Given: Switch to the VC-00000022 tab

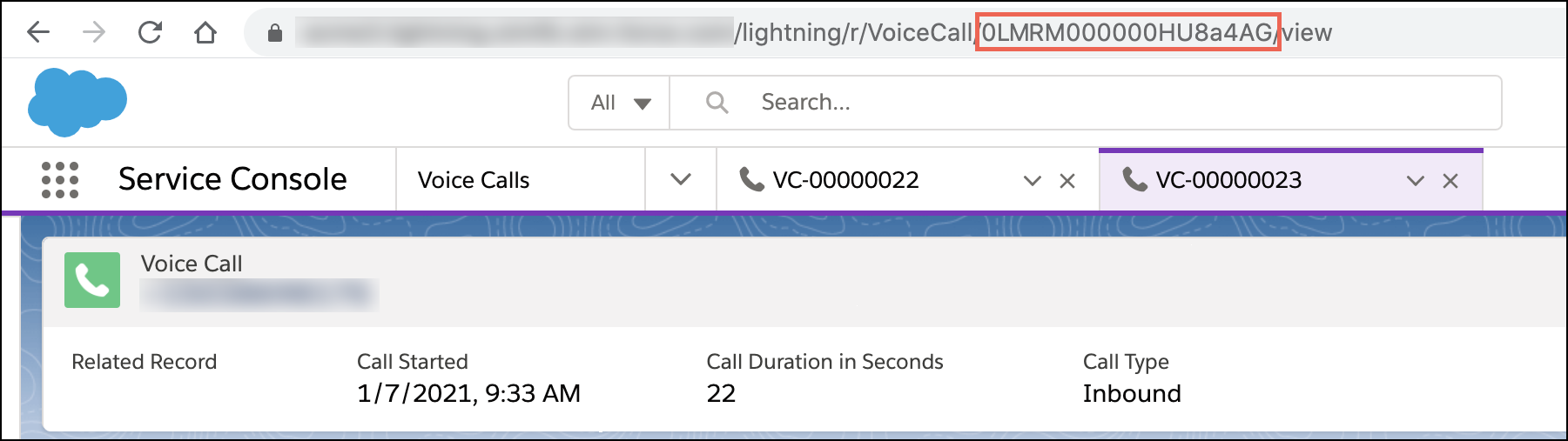Looking at the screenshot, I should [x=845, y=180].
